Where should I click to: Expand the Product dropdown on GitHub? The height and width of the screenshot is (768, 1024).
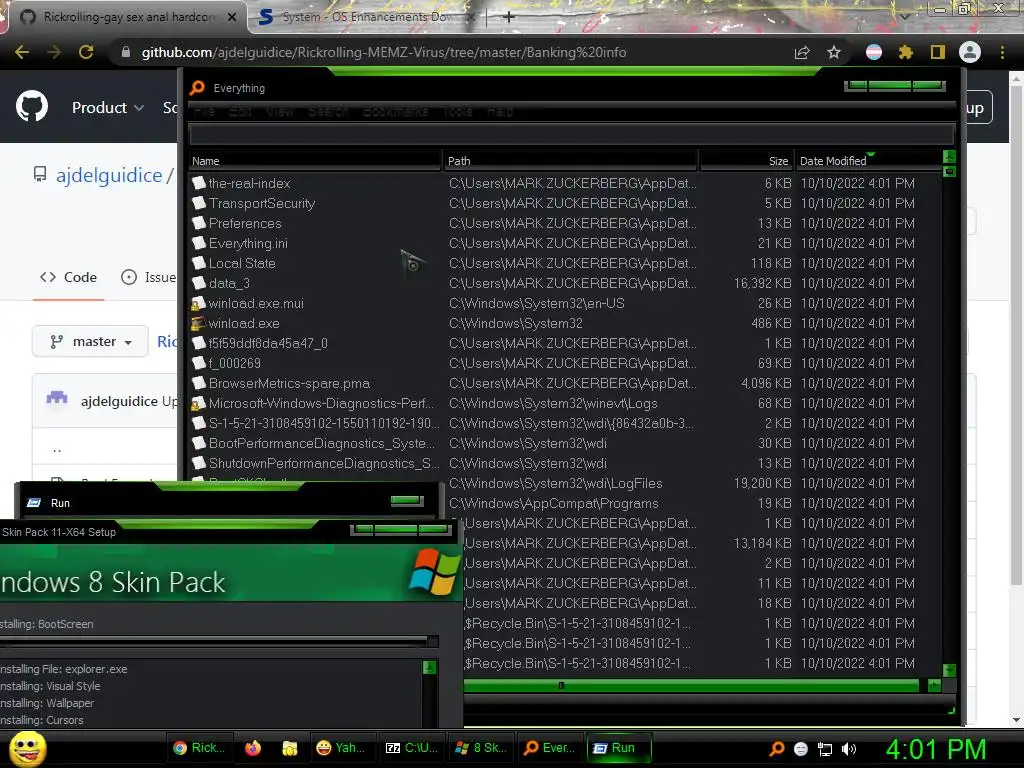[x=108, y=108]
